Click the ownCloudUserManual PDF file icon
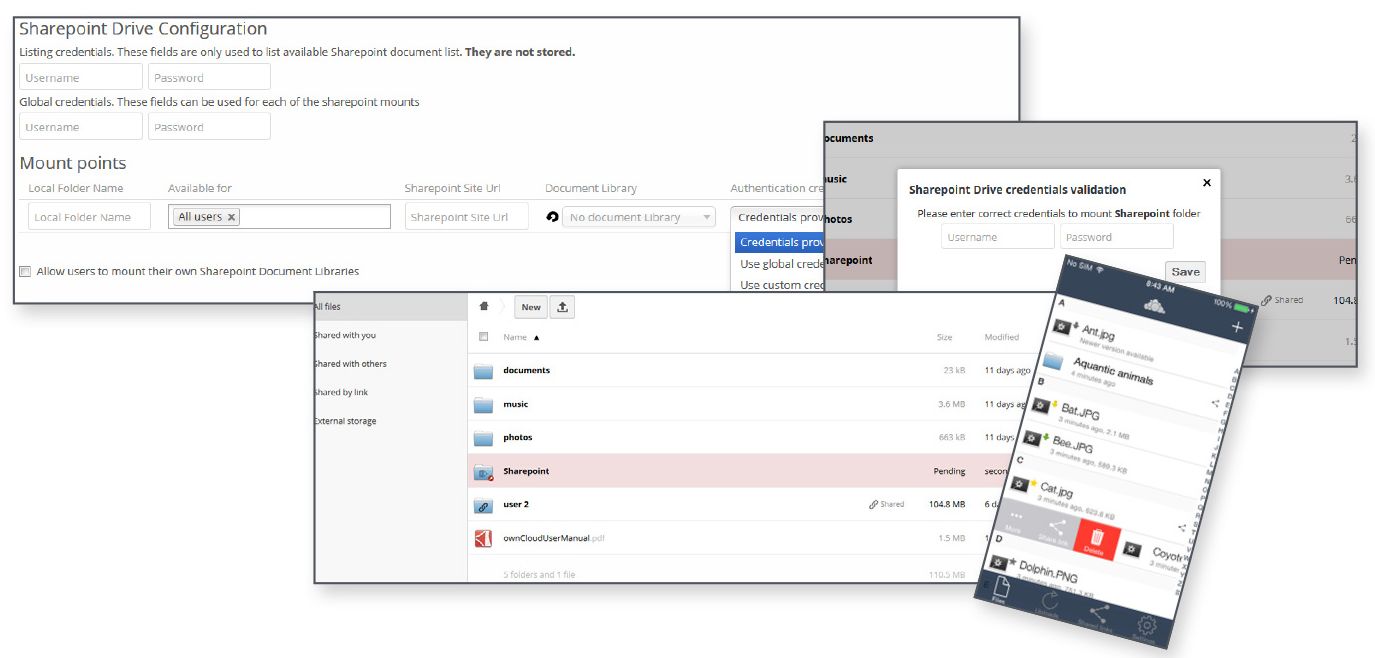 484,538
